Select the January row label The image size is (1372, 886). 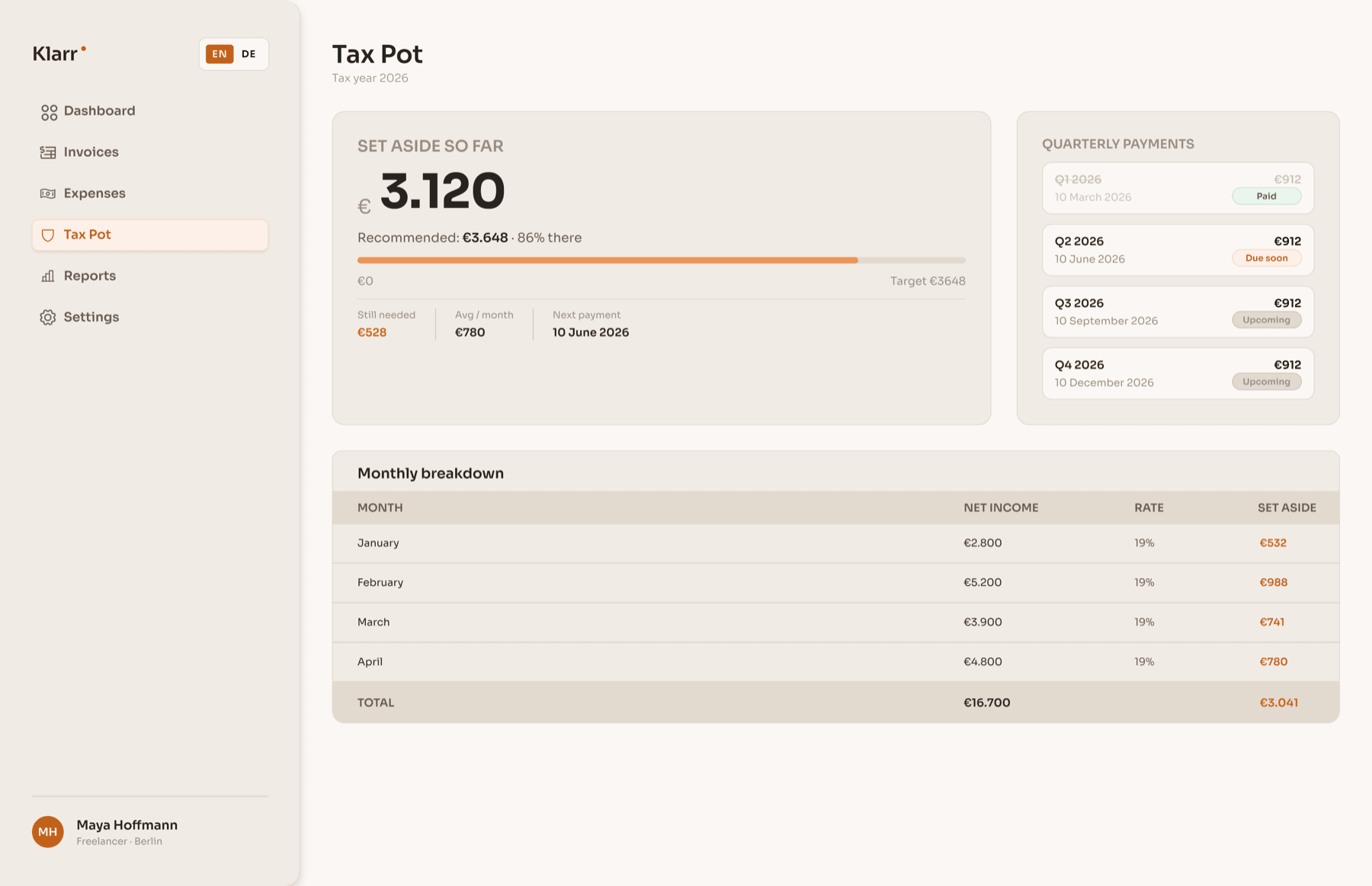[x=378, y=542]
